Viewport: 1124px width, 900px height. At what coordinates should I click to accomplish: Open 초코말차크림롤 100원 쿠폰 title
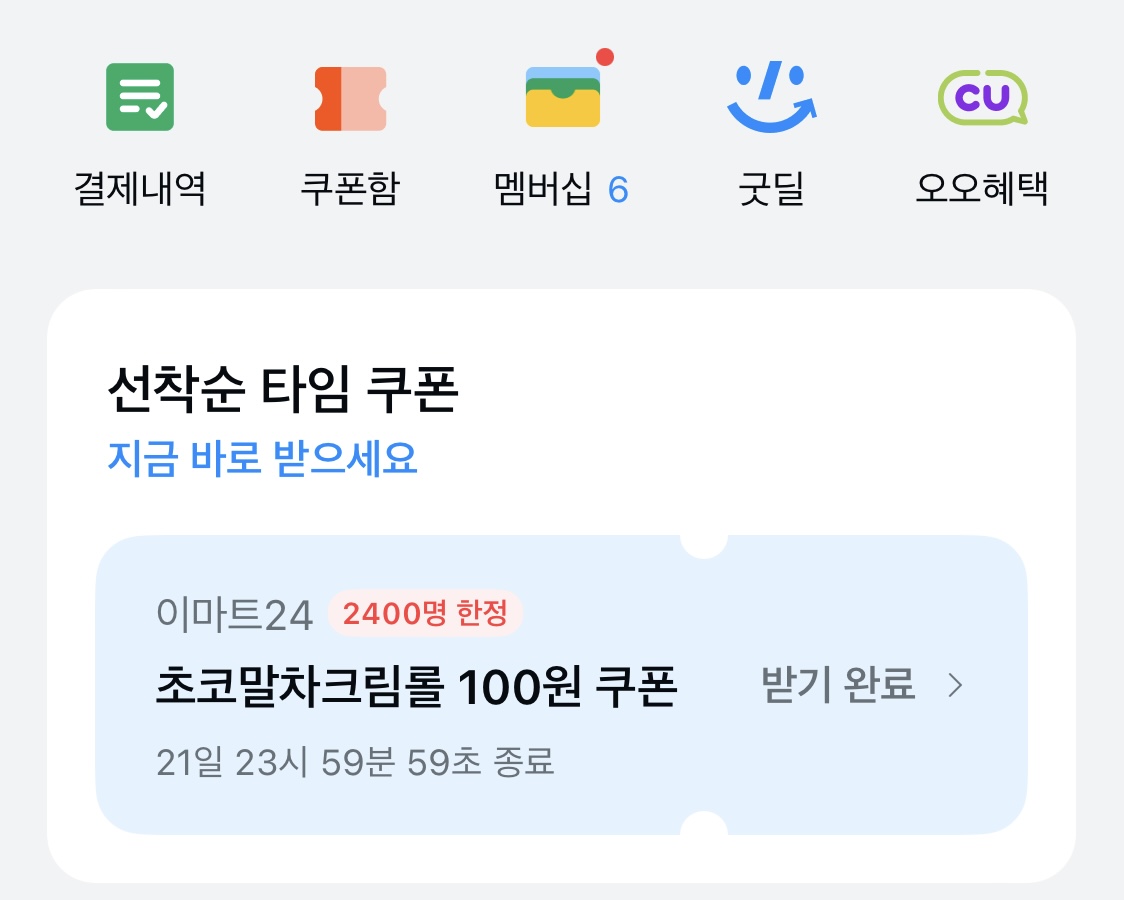point(416,686)
